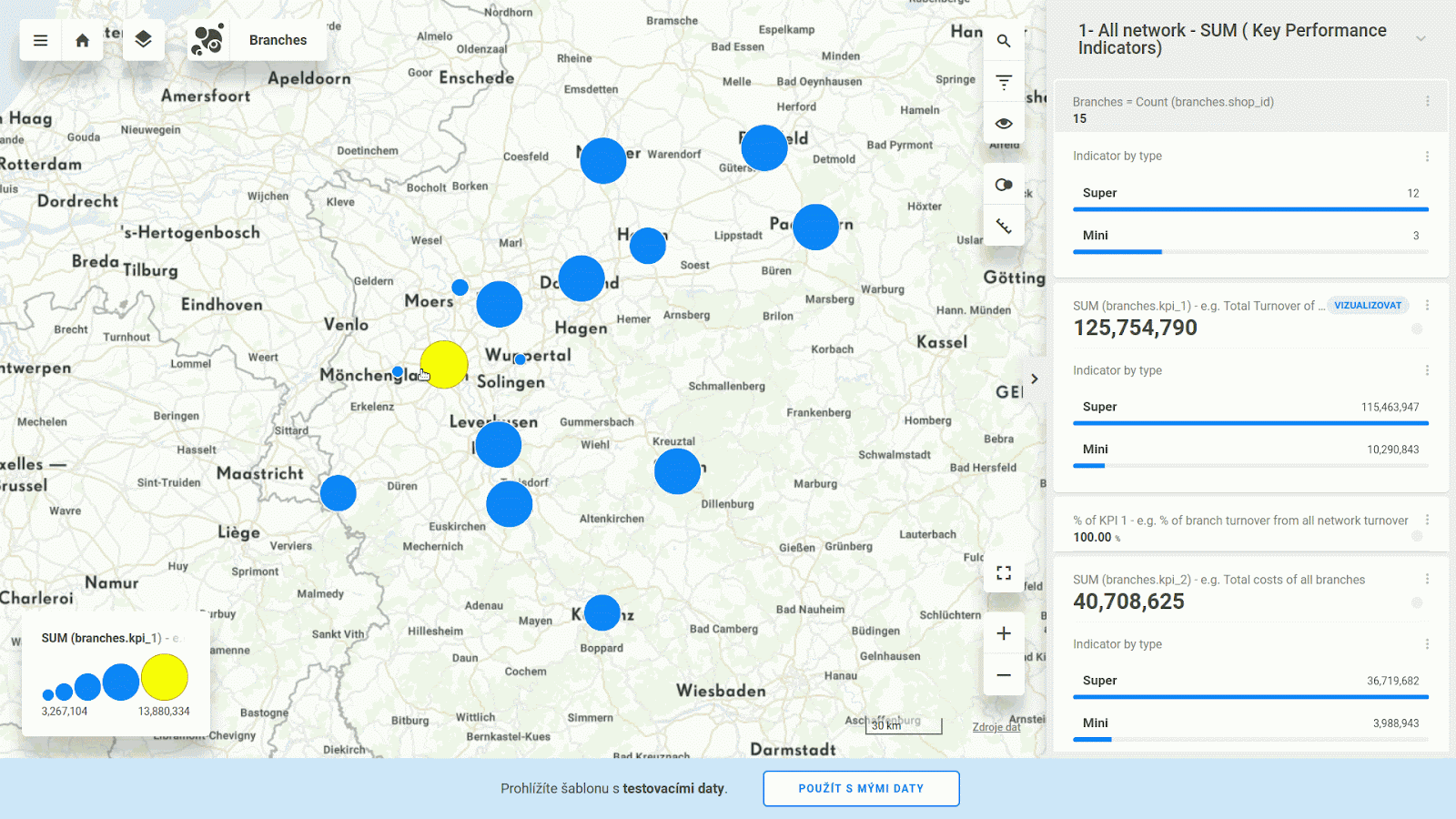
Task: Open the hamburger main menu
Action: tap(40, 40)
